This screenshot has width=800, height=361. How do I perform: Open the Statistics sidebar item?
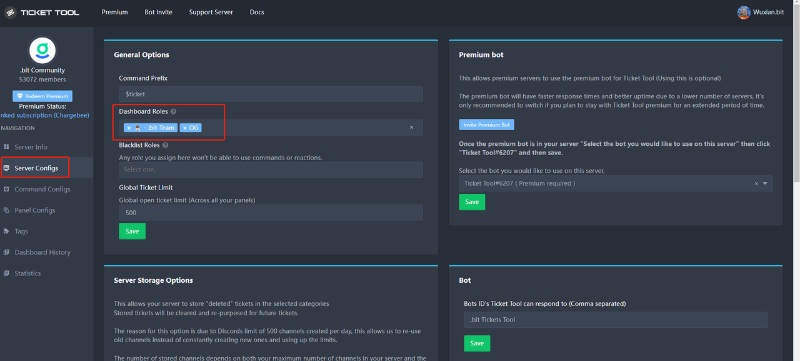click(x=28, y=273)
